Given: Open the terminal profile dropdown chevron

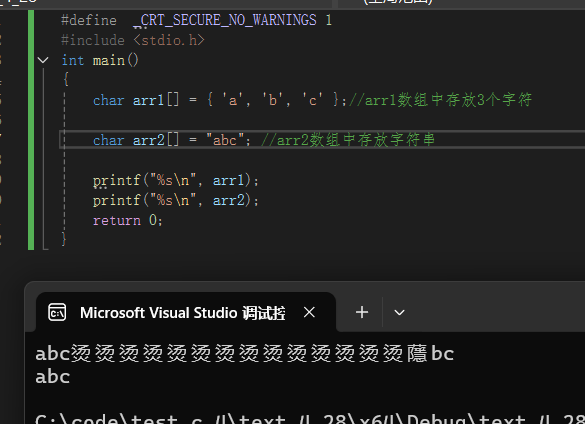Looking at the screenshot, I should point(399,312).
